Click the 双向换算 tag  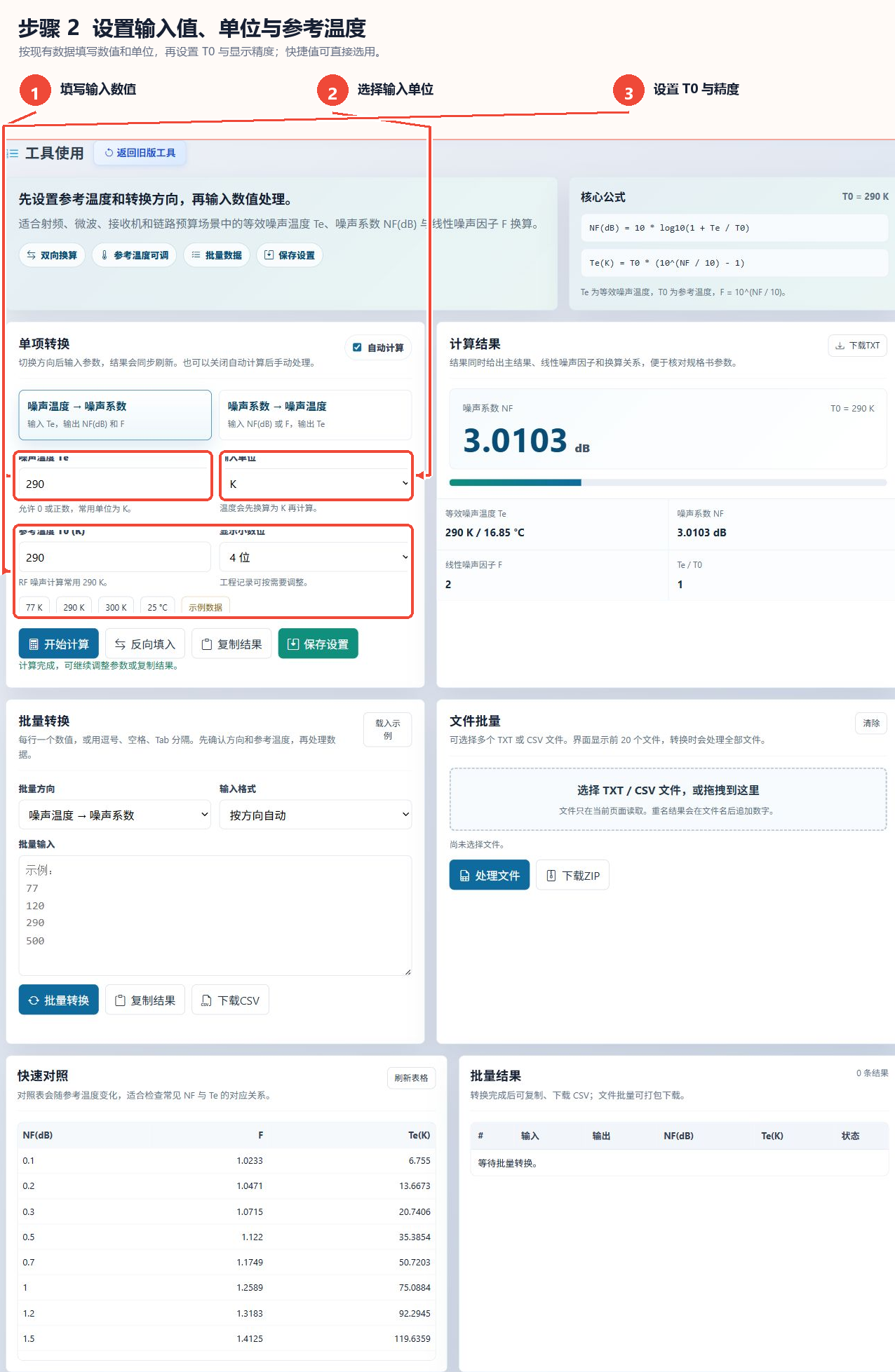(x=52, y=255)
